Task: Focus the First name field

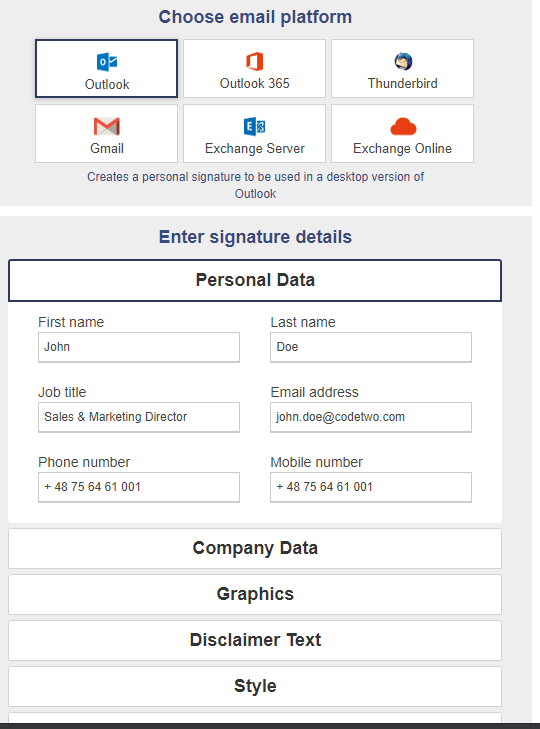Action: click(139, 347)
